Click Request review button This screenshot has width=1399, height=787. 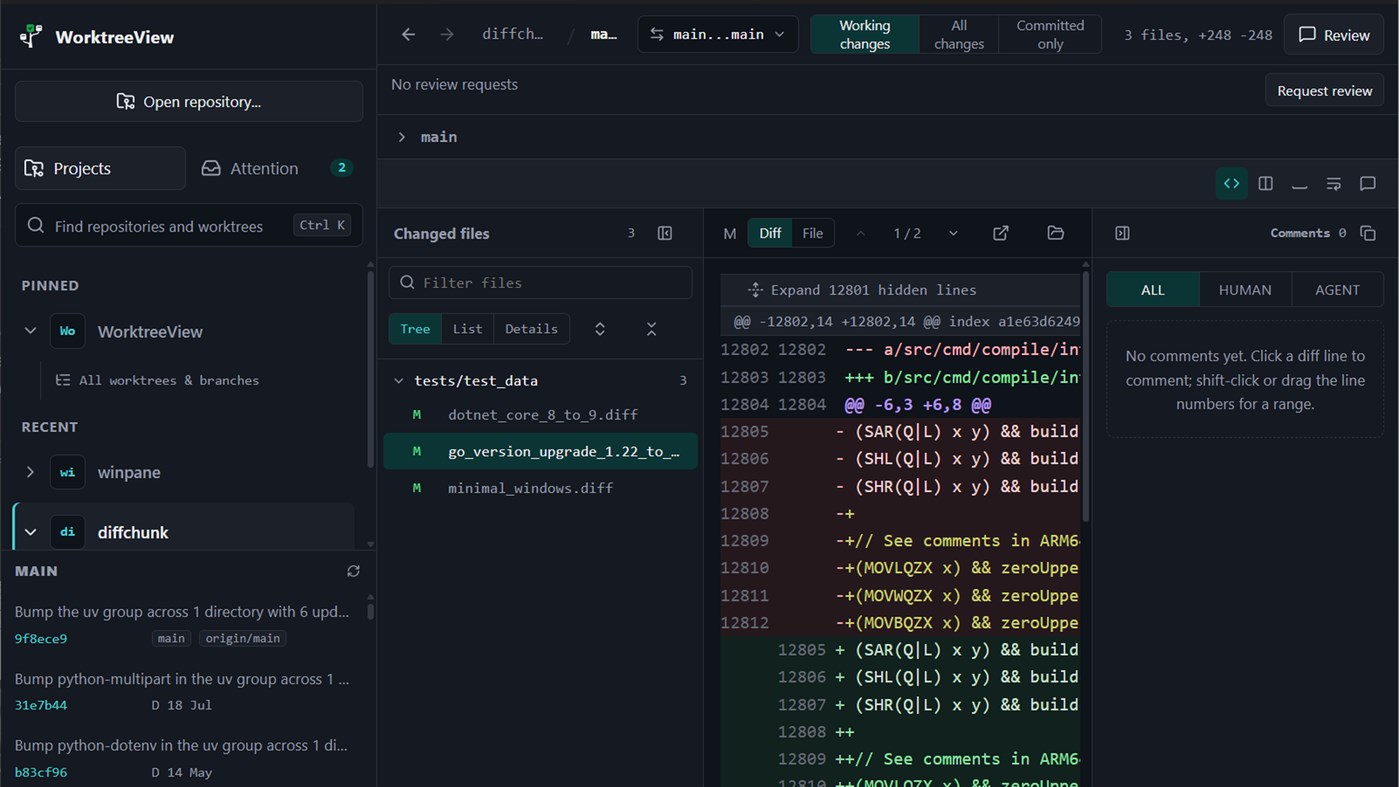(1325, 91)
